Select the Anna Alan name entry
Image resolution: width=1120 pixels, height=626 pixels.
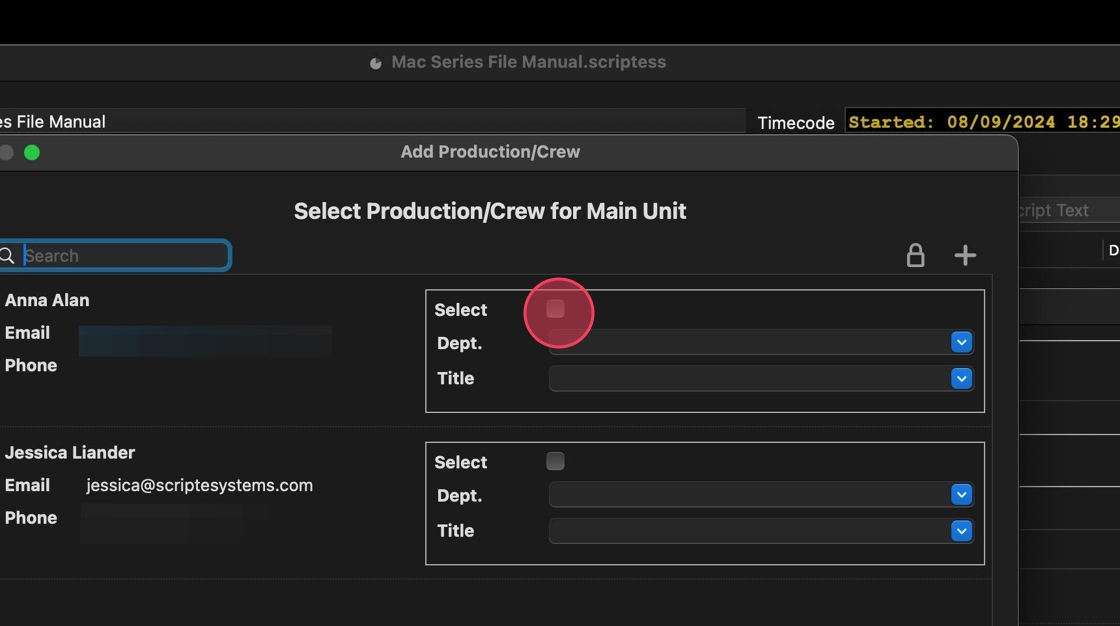click(x=47, y=300)
